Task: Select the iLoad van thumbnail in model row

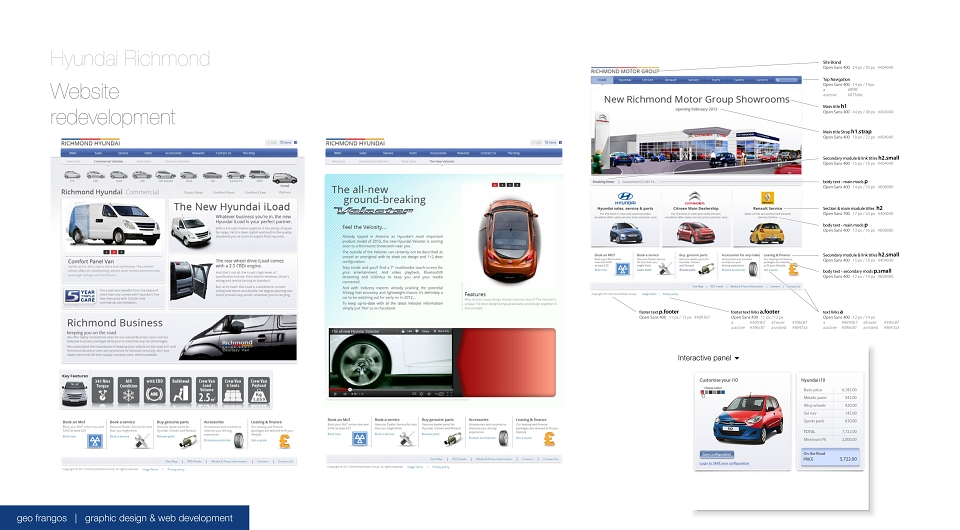Action: [285, 179]
